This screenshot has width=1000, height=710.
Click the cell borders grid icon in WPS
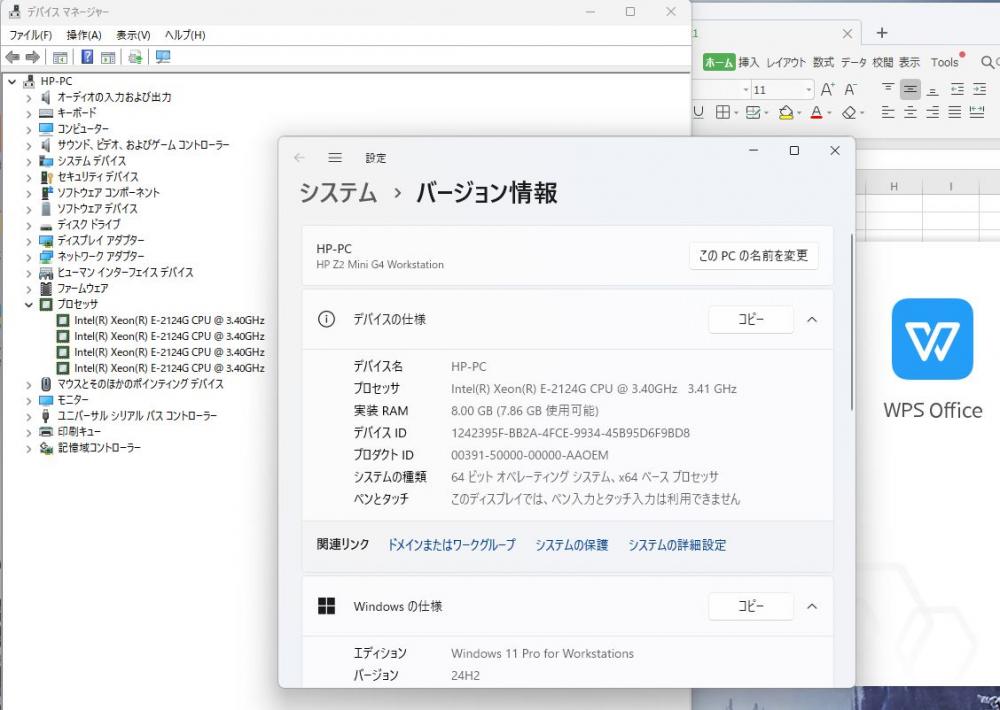(x=723, y=113)
